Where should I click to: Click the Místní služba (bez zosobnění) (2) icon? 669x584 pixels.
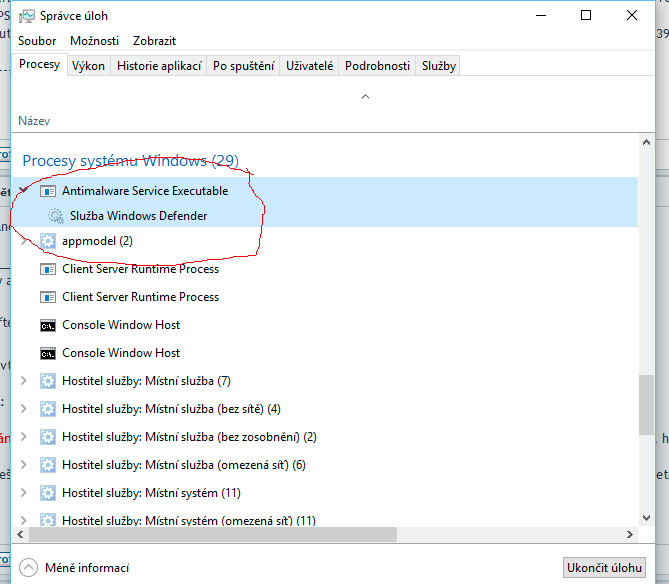[47, 437]
